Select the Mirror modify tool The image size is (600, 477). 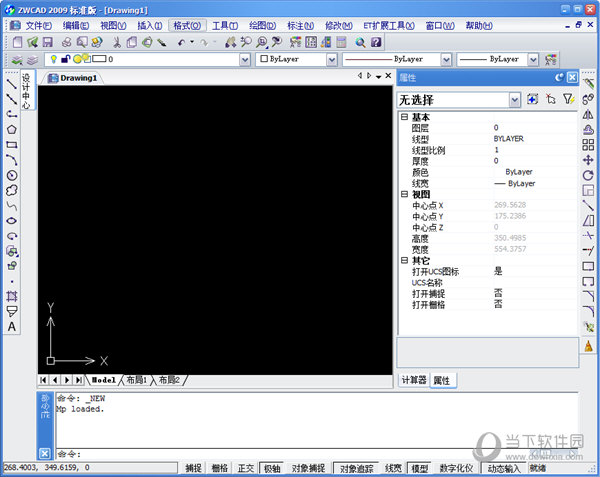coord(588,114)
